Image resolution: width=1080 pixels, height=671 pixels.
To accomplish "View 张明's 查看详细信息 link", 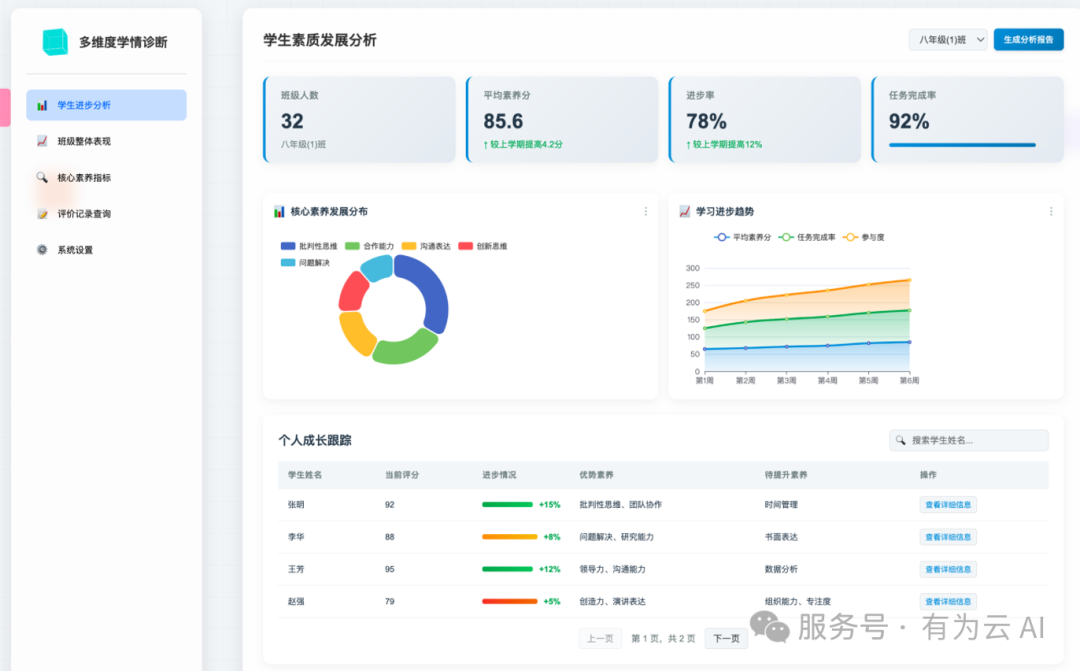I will click(x=947, y=505).
